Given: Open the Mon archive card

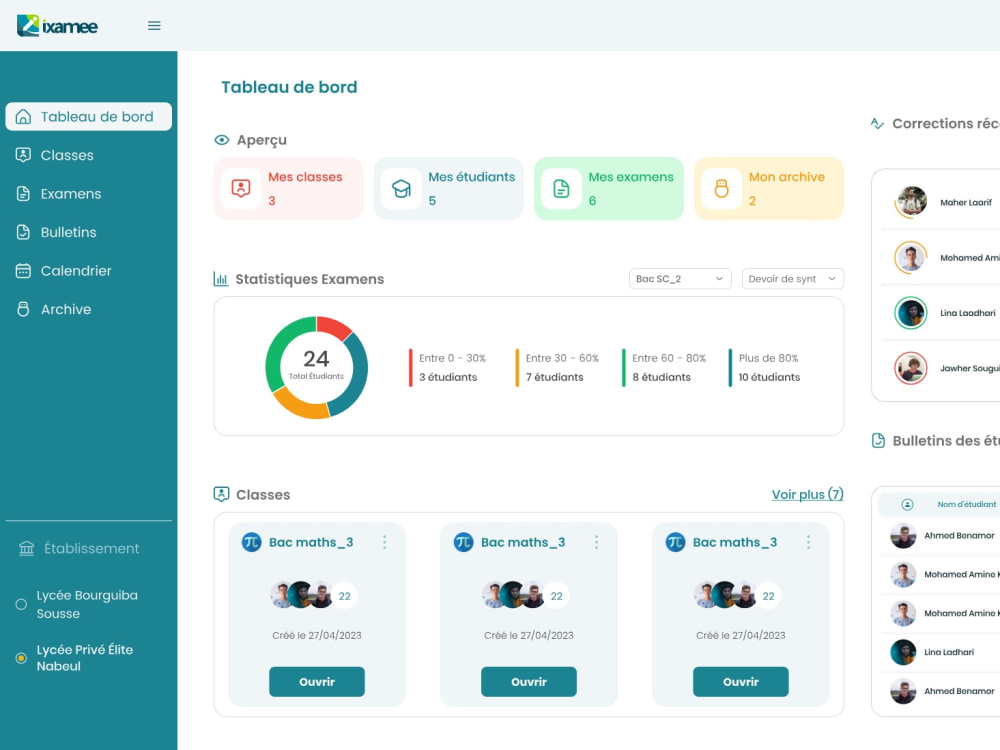Looking at the screenshot, I should pos(768,189).
